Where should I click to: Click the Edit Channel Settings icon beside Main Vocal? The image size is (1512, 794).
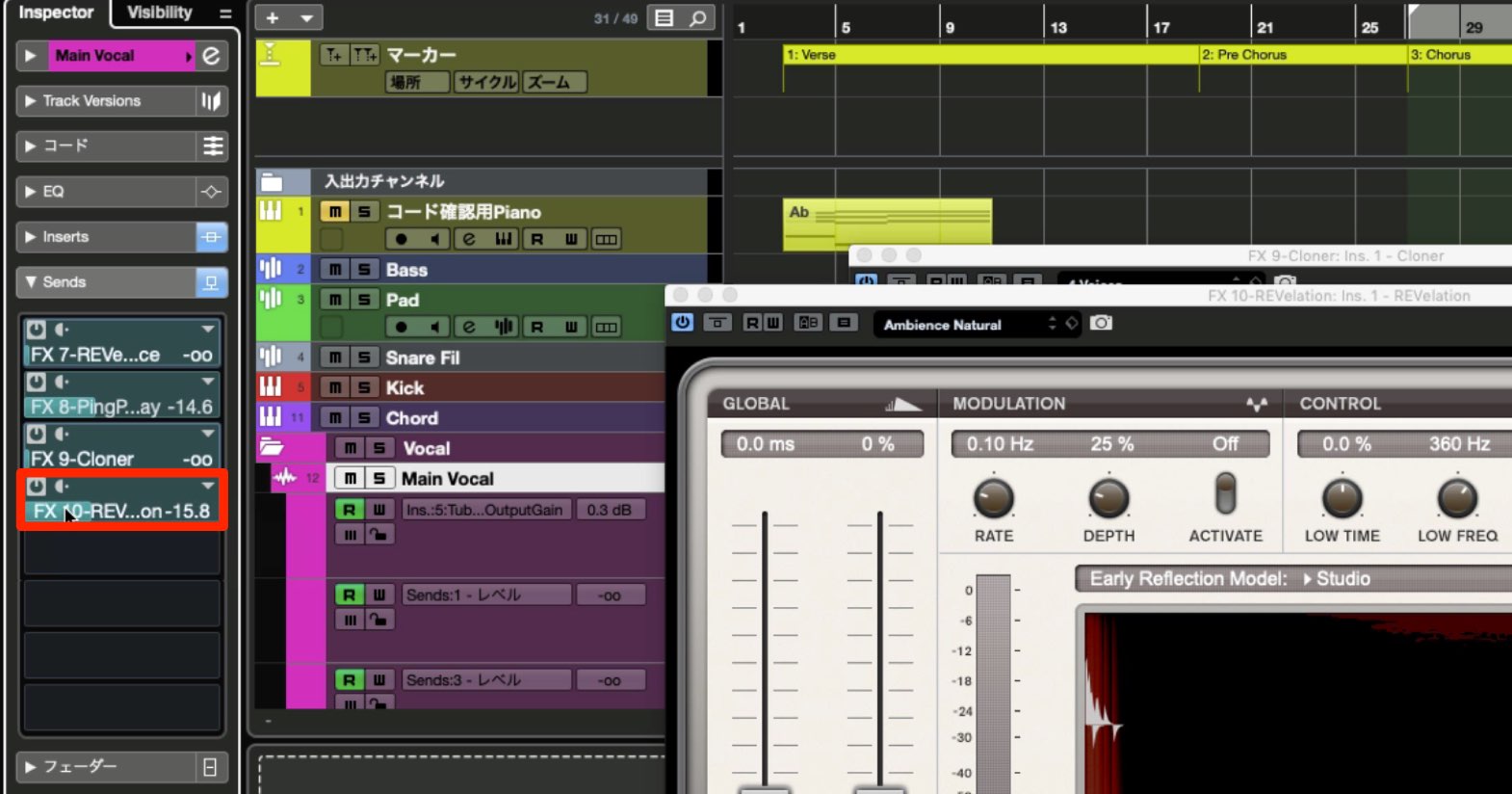(211, 56)
